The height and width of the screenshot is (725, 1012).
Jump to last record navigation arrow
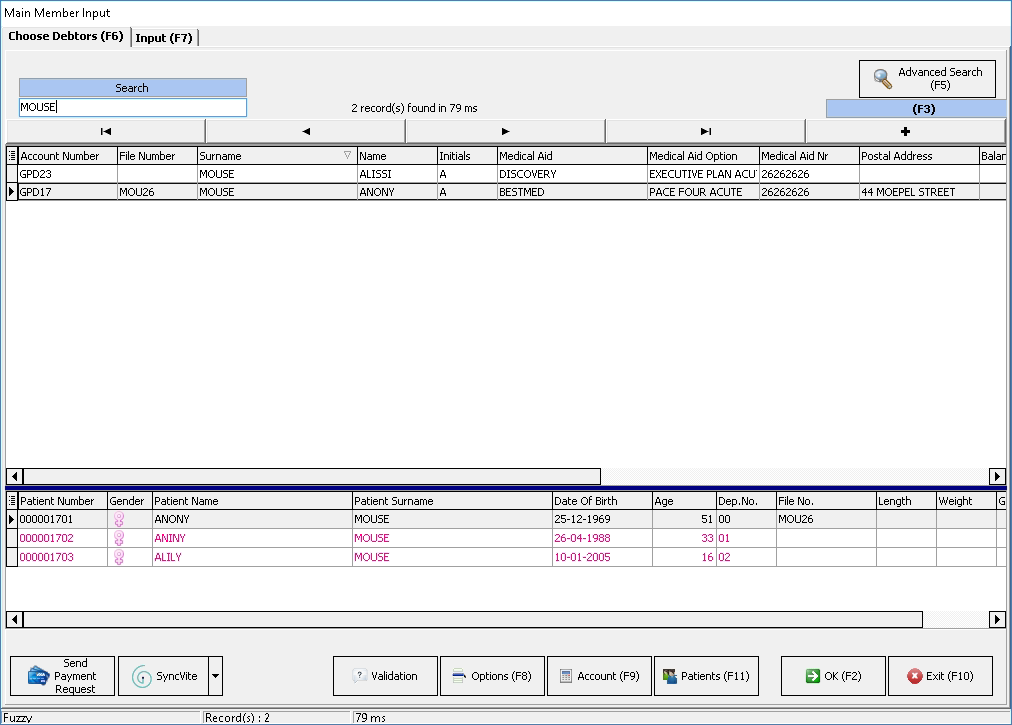(x=705, y=131)
